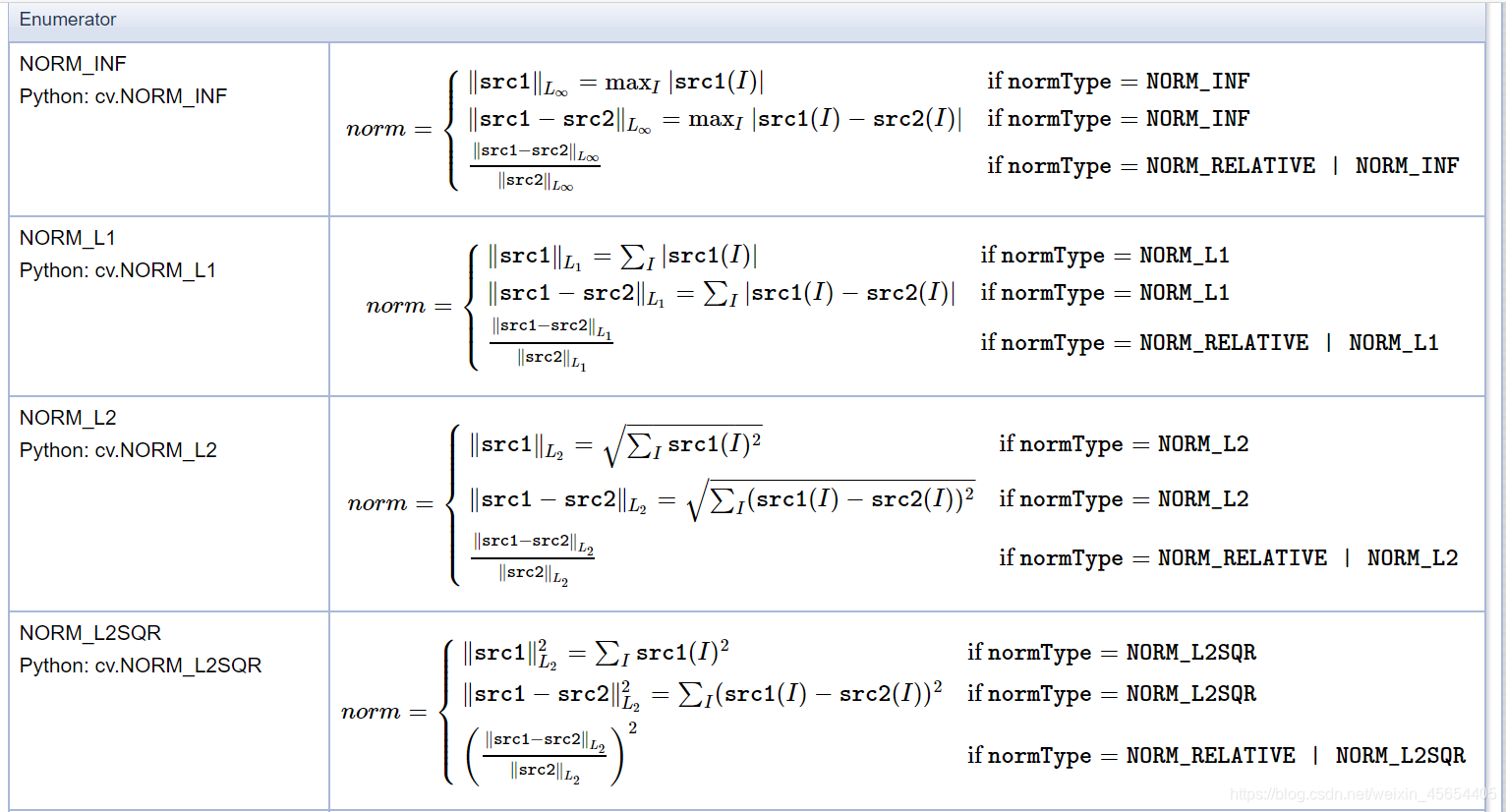Click Python: cv.NORM_L2 text
This screenshot has height=812, width=1506.
pos(118,450)
